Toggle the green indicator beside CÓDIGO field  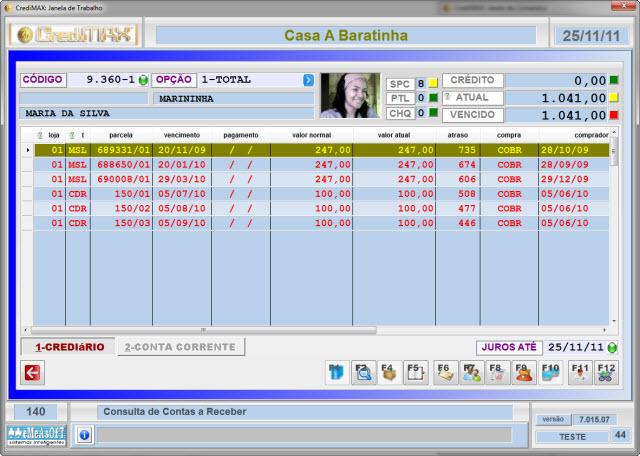click(x=143, y=80)
